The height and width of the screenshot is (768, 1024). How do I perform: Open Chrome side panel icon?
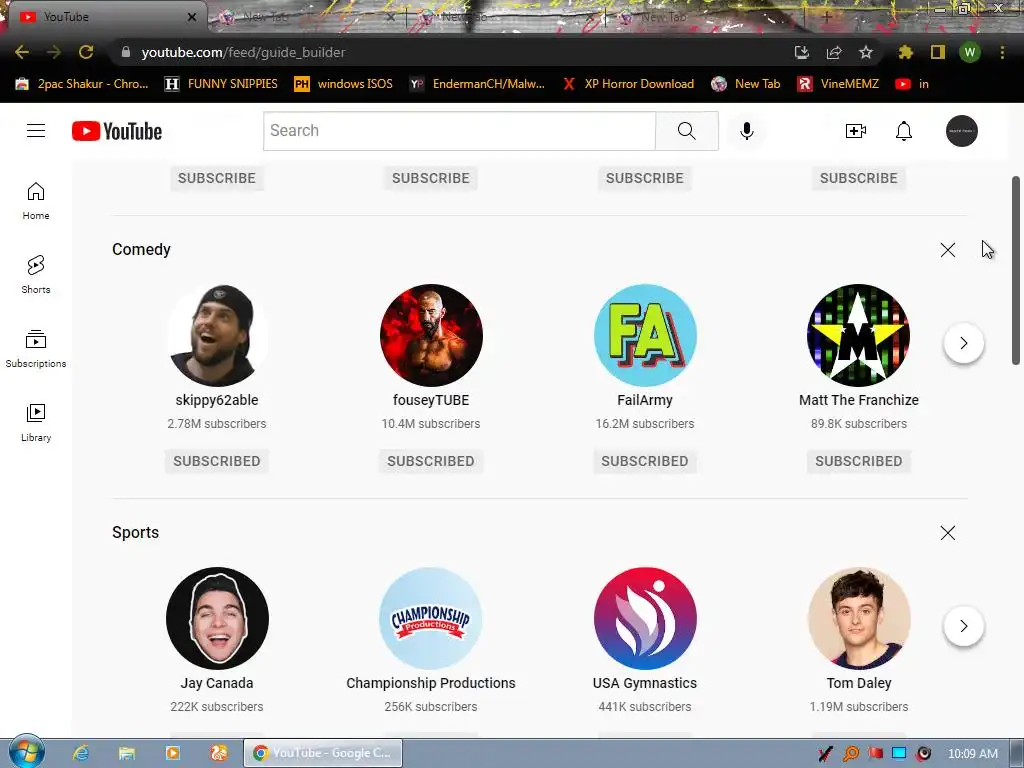(x=938, y=52)
